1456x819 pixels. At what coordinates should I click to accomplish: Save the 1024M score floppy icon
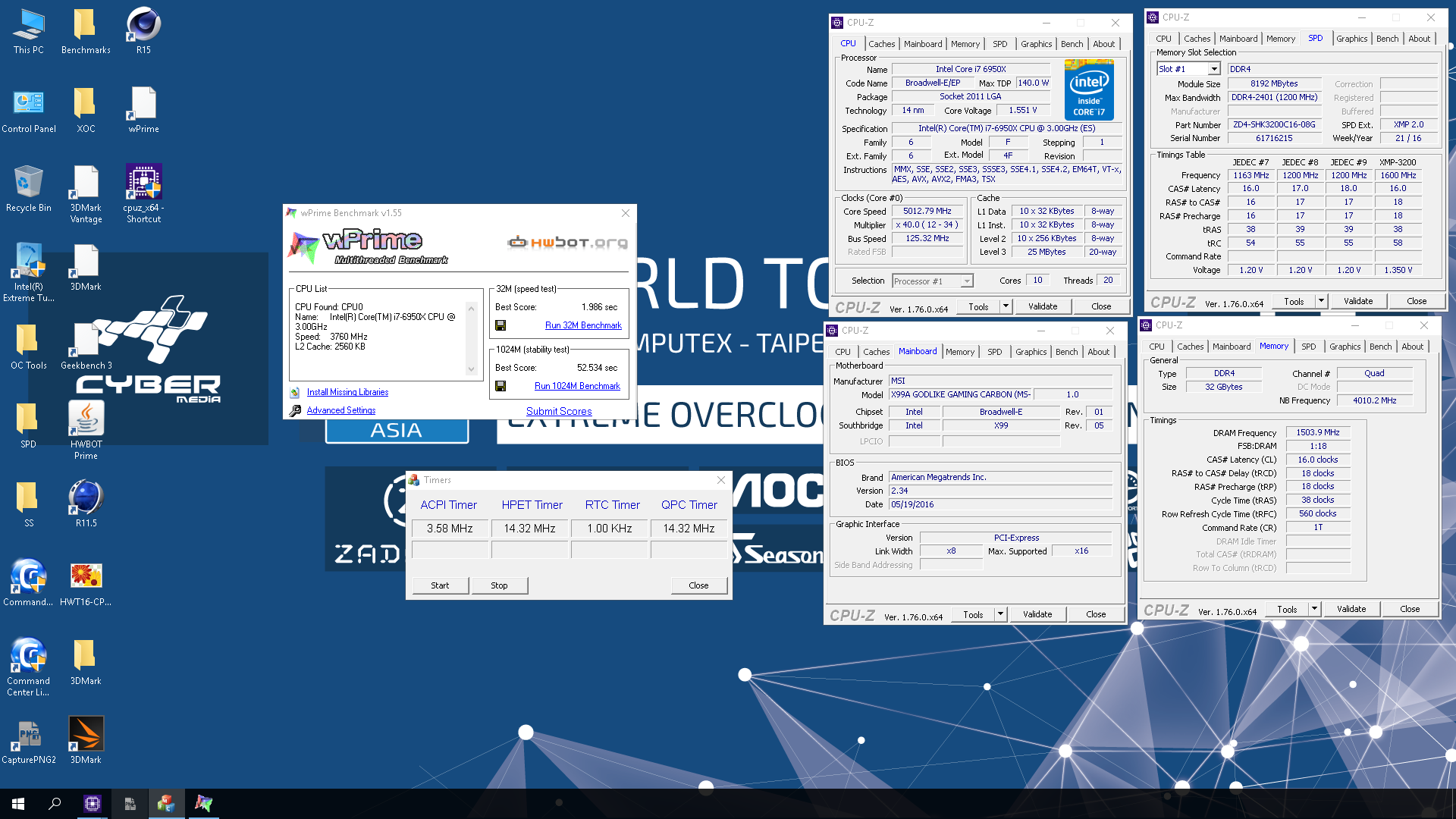point(500,386)
